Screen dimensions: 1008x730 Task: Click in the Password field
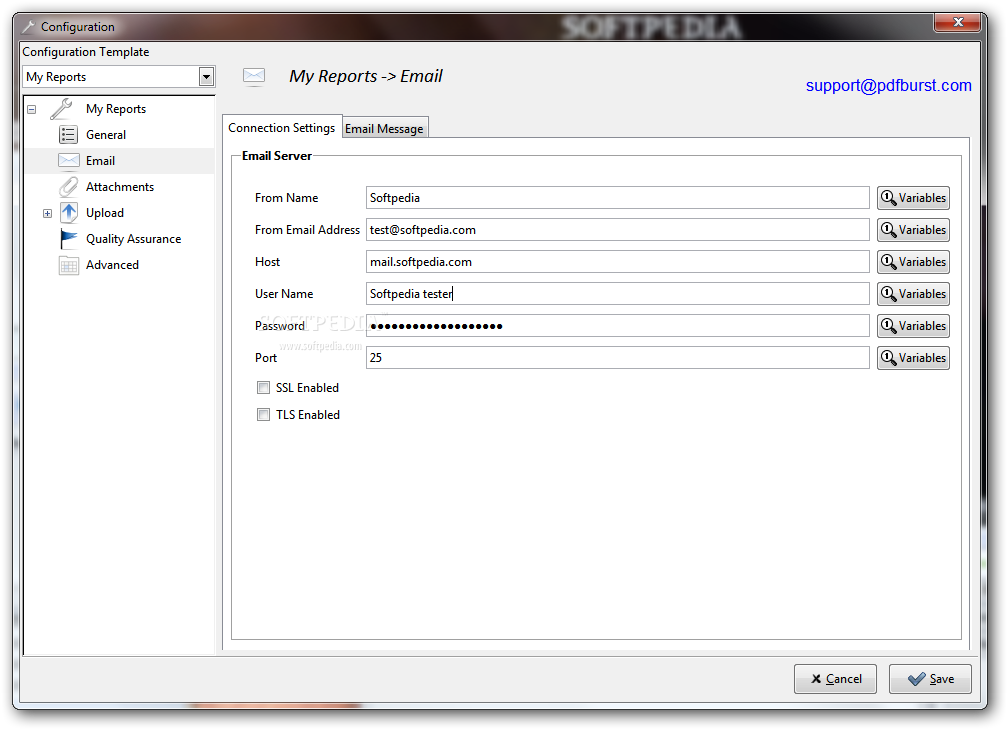coord(618,326)
